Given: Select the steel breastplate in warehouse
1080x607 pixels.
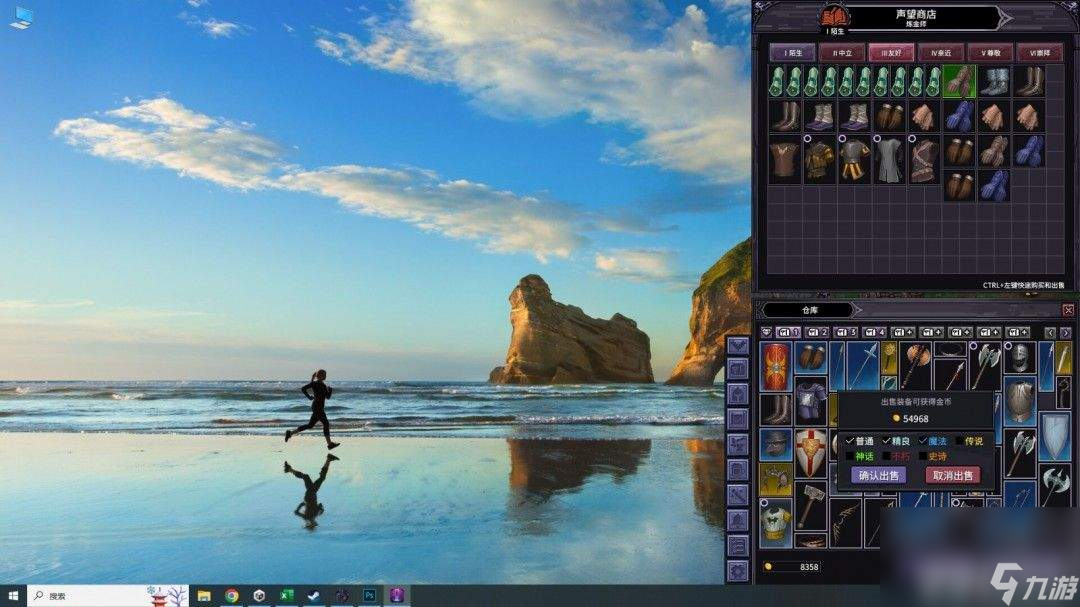Looking at the screenshot, I should pos(1019,402).
